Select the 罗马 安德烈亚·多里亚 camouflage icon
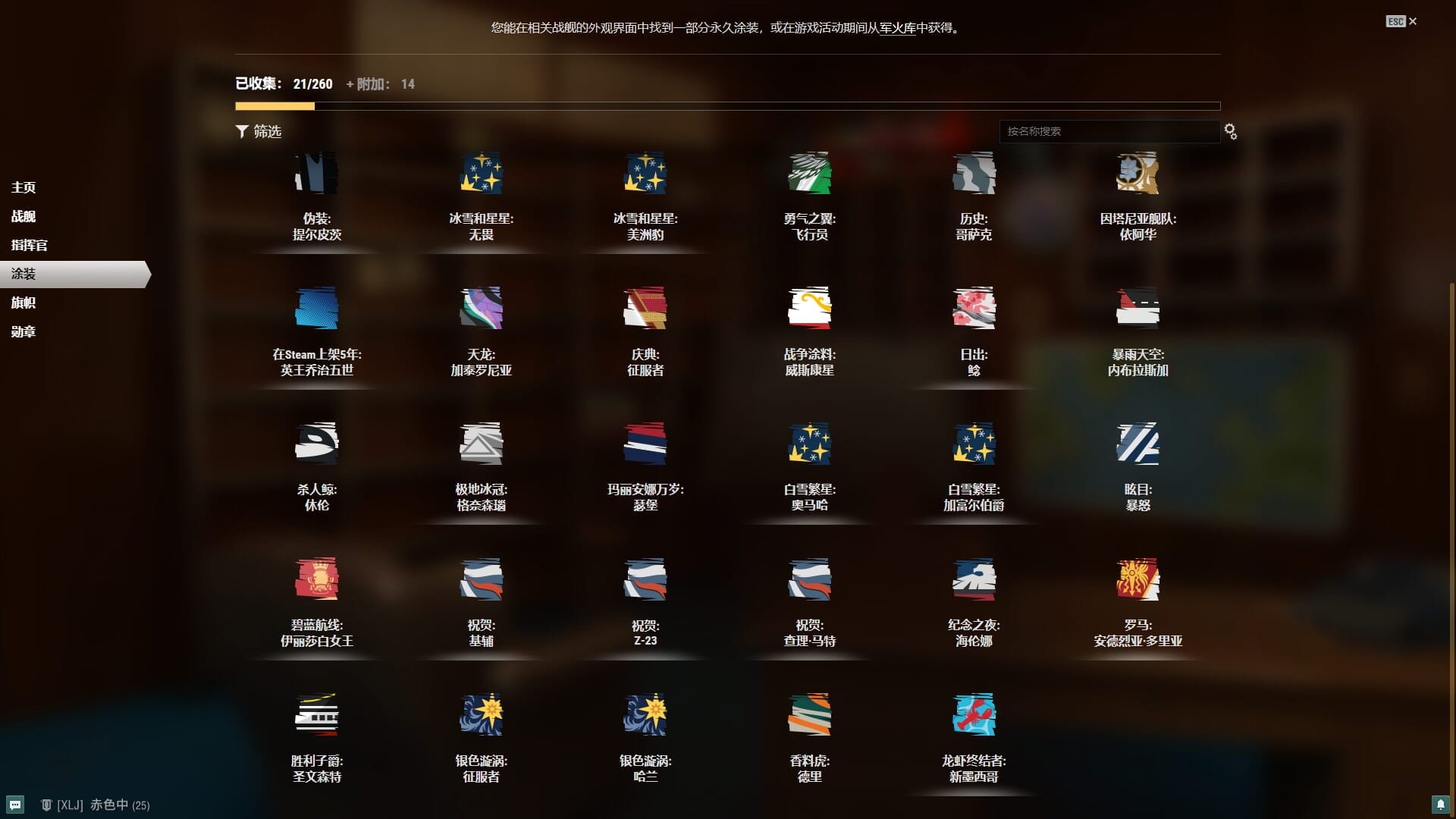Screen dimensions: 1456x819 (1137, 579)
